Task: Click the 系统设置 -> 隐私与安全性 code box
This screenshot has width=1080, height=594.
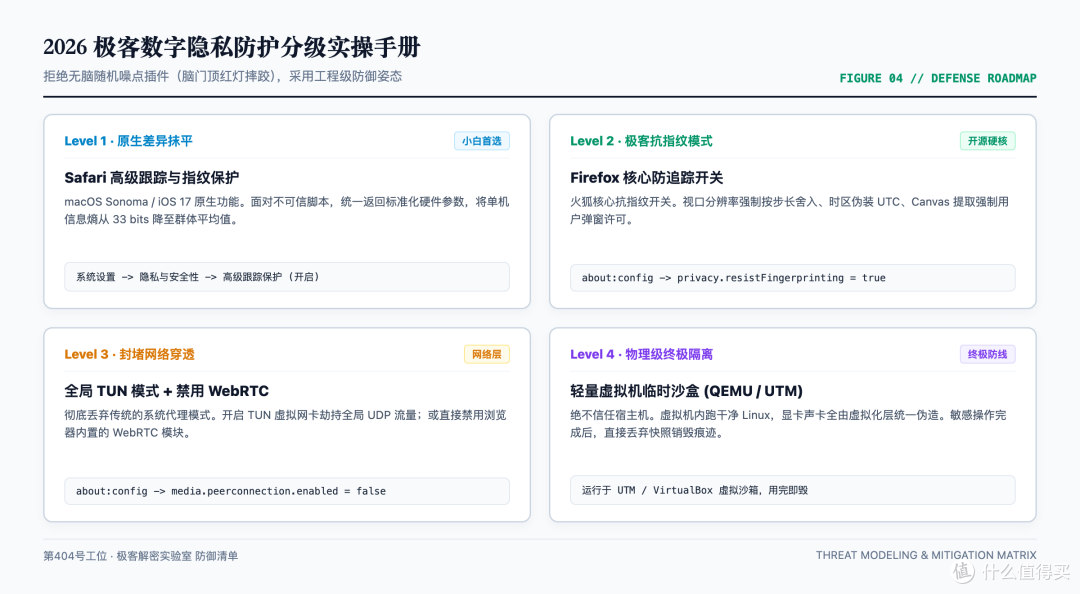Action: tap(287, 277)
